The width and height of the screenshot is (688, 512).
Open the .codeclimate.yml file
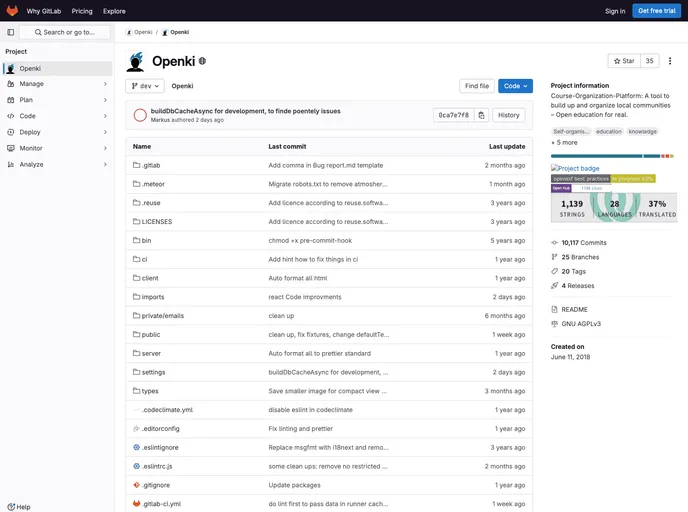167,410
